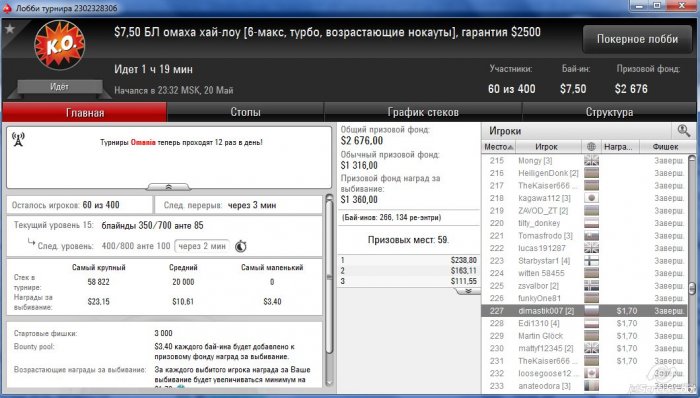Screen dimensions: 700x398
Task: Click Призовых мест: 59 label
Action: [x=408, y=240]
